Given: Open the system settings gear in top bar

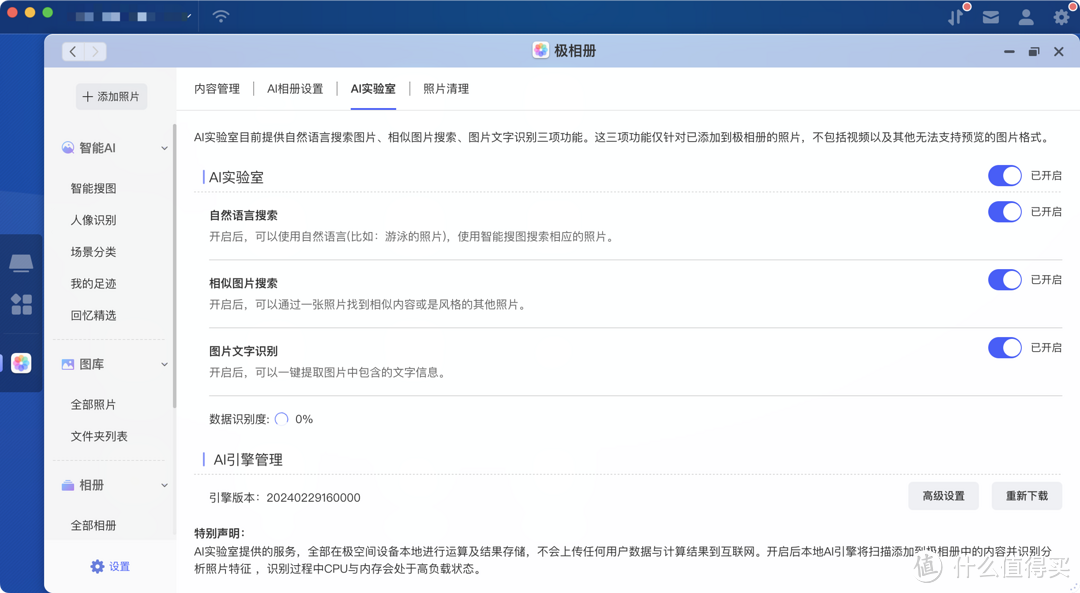Looking at the screenshot, I should [1062, 17].
